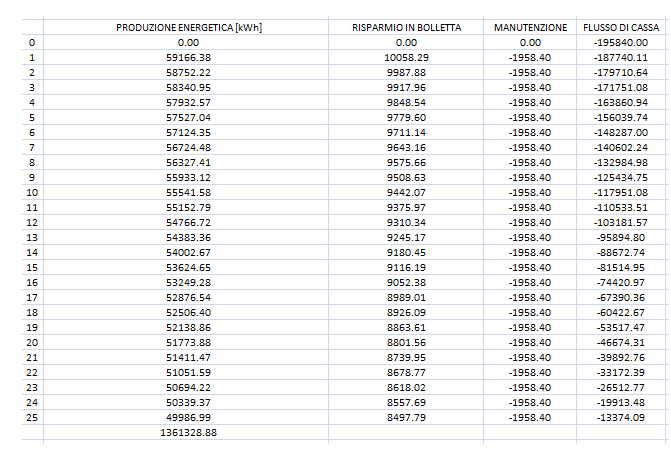Viewport: 671px width, 451px height.
Task: Select the FLUSSO DI CASSA header cell
Action: (x=621, y=27)
